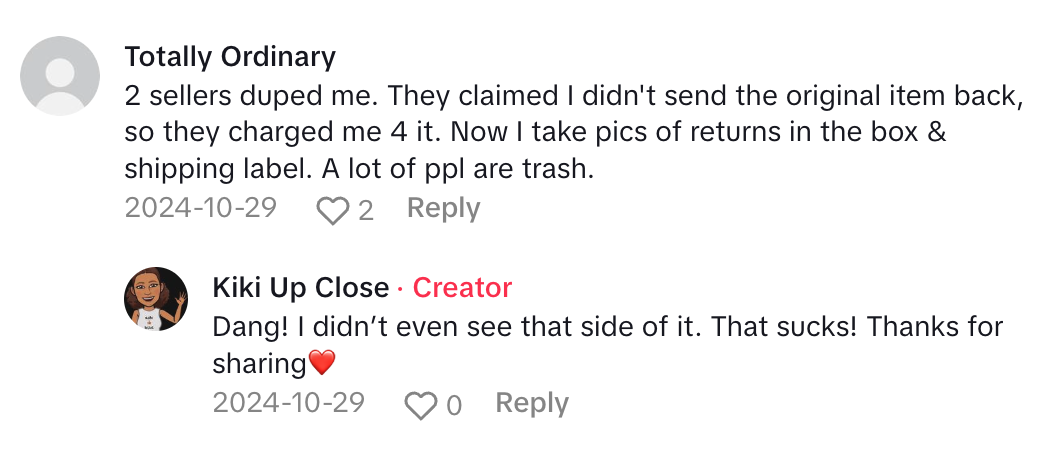1054x454 pixels.
Task: Click the pink Creator badge label
Action: click(x=462, y=288)
